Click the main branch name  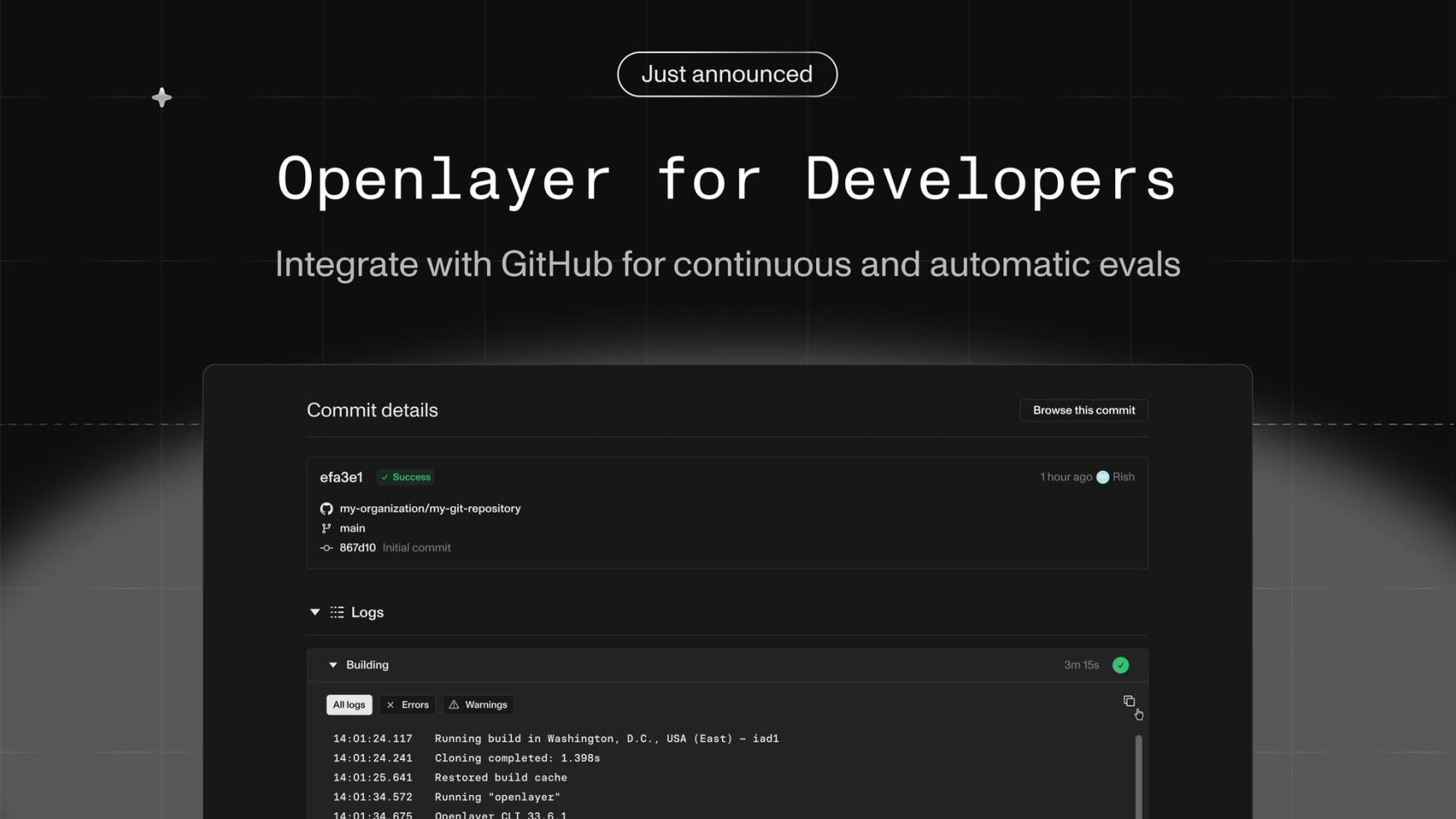tap(352, 528)
